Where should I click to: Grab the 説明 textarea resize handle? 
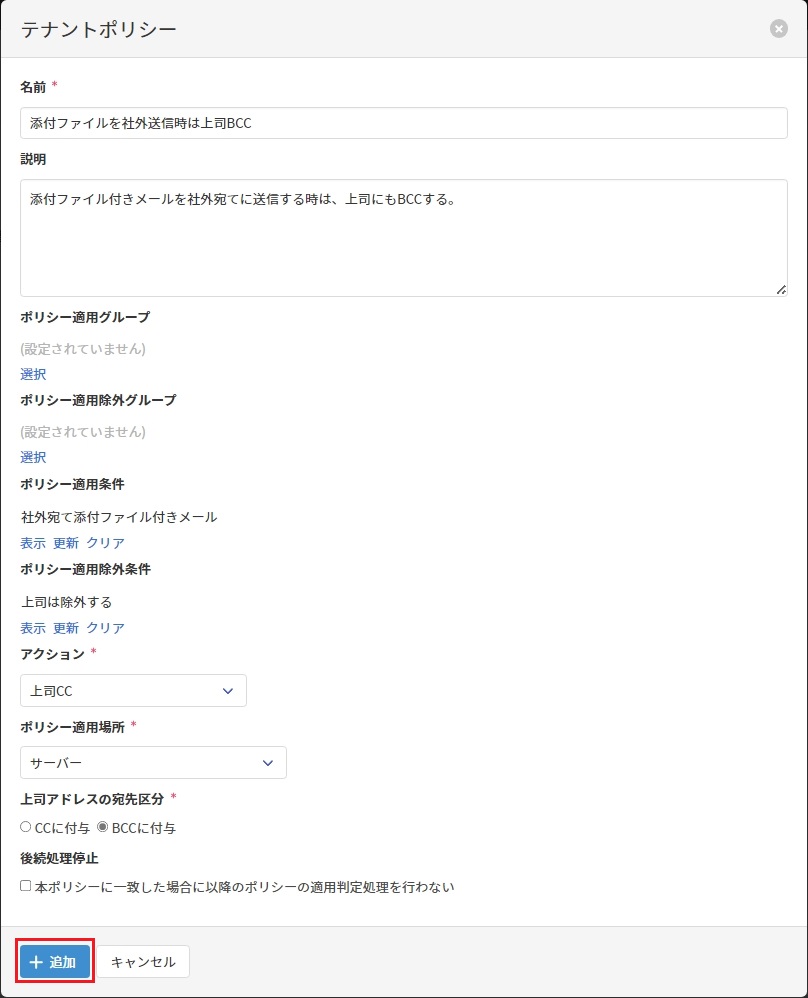tap(781, 290)
